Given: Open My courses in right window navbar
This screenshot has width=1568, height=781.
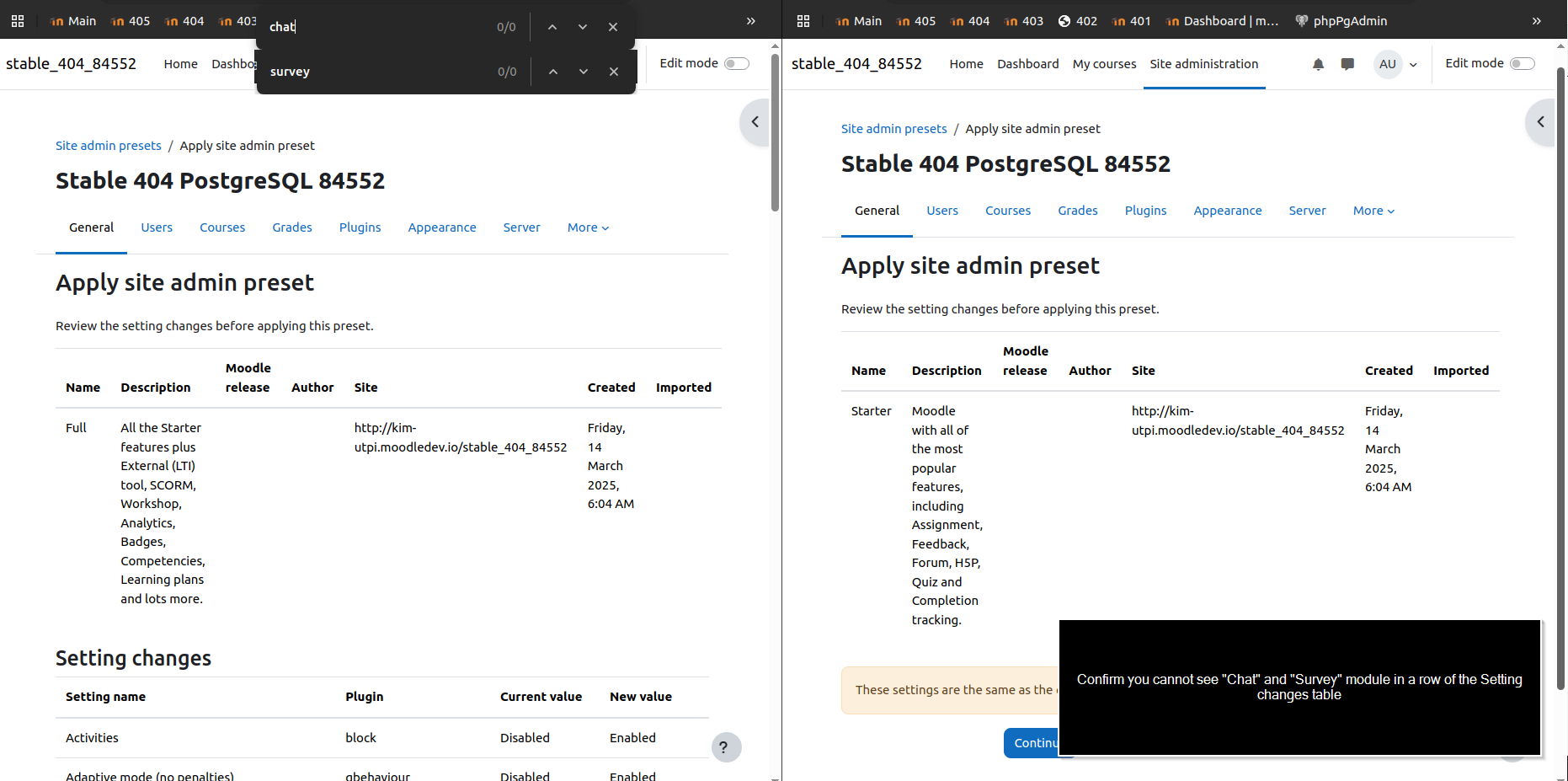Looking at the screenshot, I should coord(1105,64).
